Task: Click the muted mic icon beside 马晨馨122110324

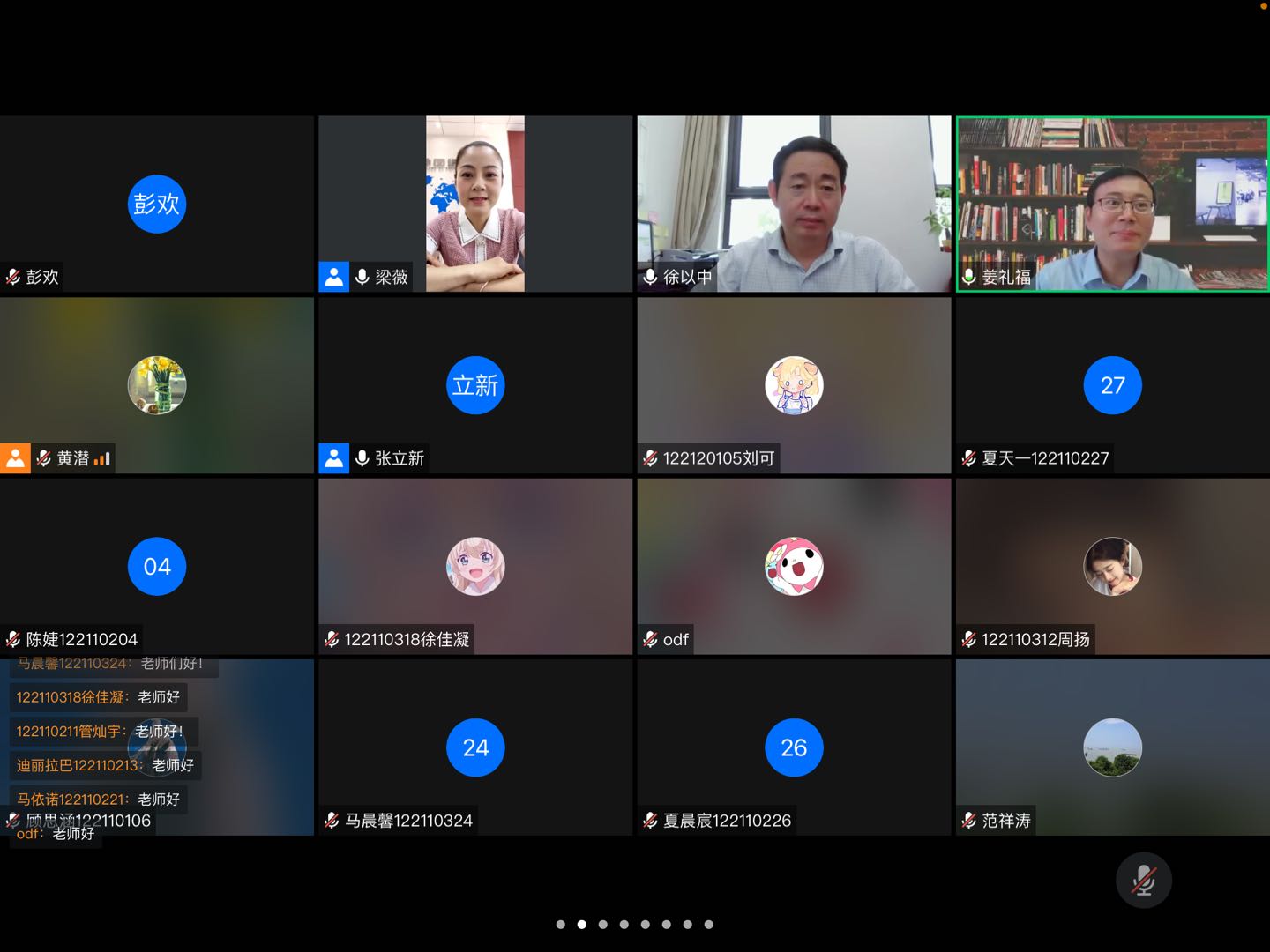Action: [332, 821]
